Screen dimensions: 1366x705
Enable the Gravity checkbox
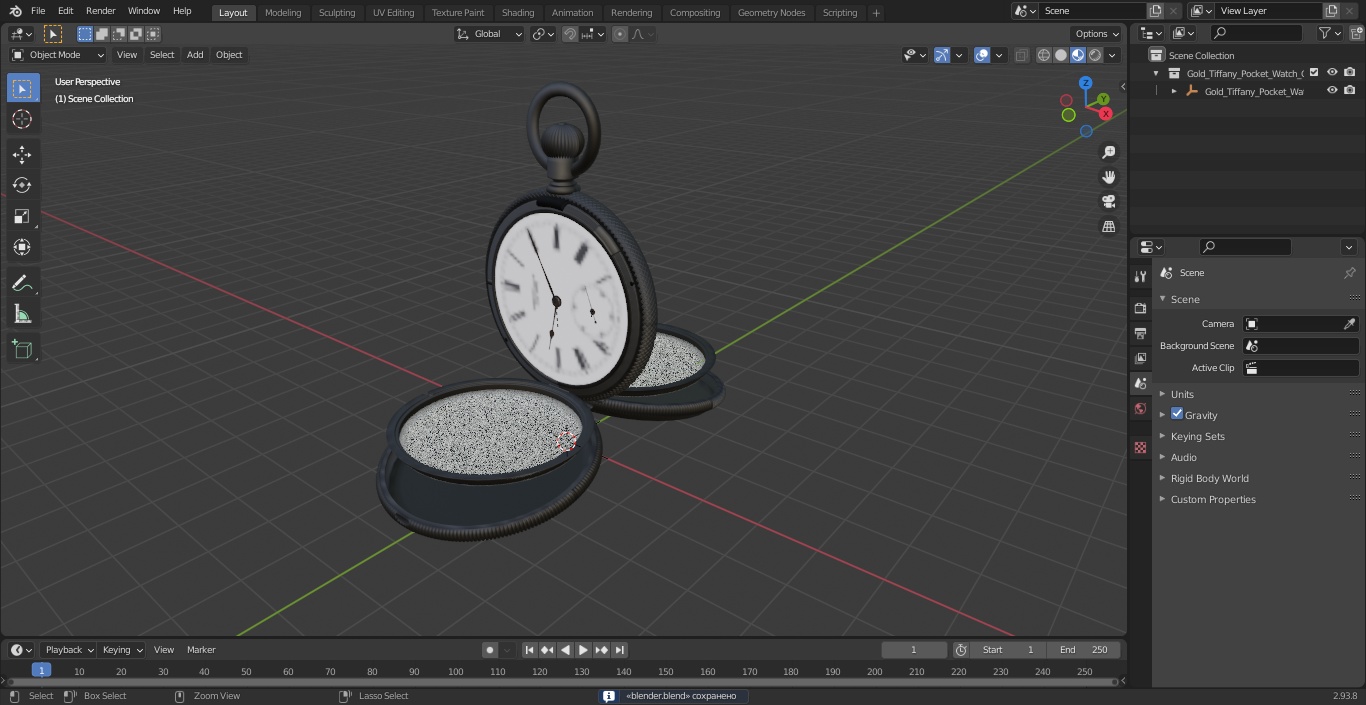[1177, 414]
